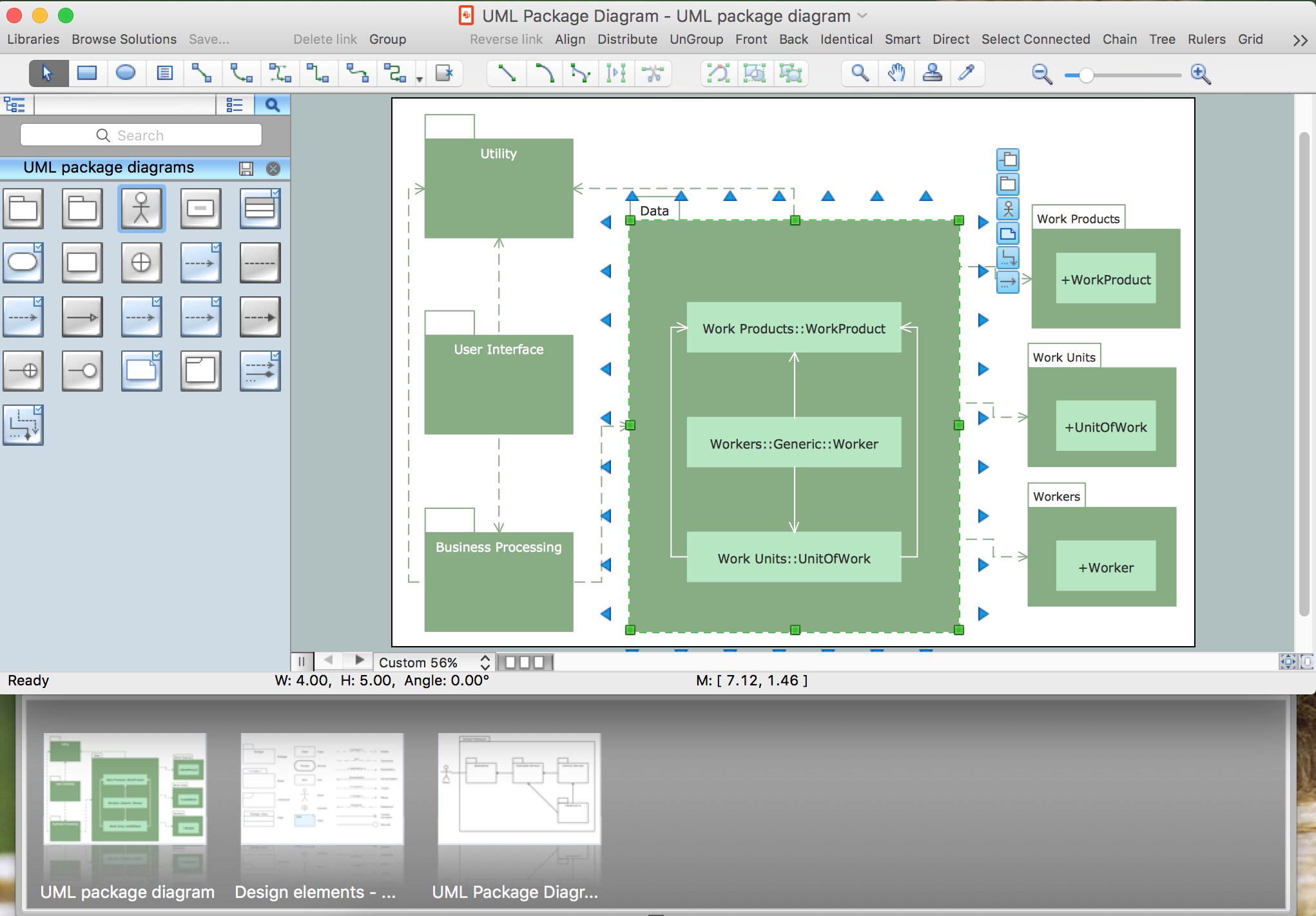
Task: Toggle the page layout view buttons
Action: [x=525, y=662]
